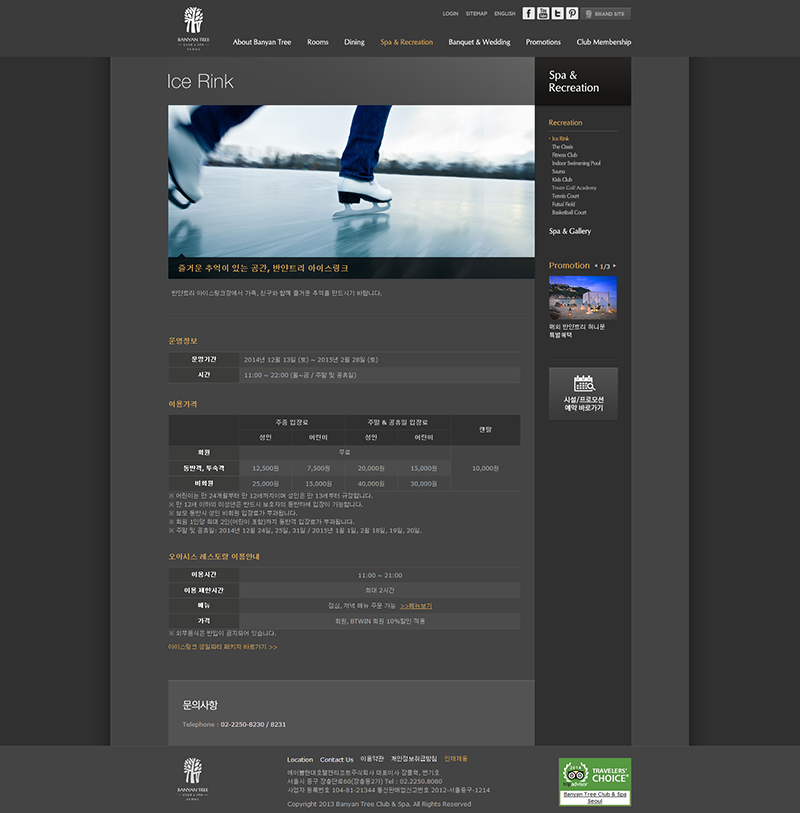Click the LOGIN link
Screen dimensions: 800x813
[451, 13]
